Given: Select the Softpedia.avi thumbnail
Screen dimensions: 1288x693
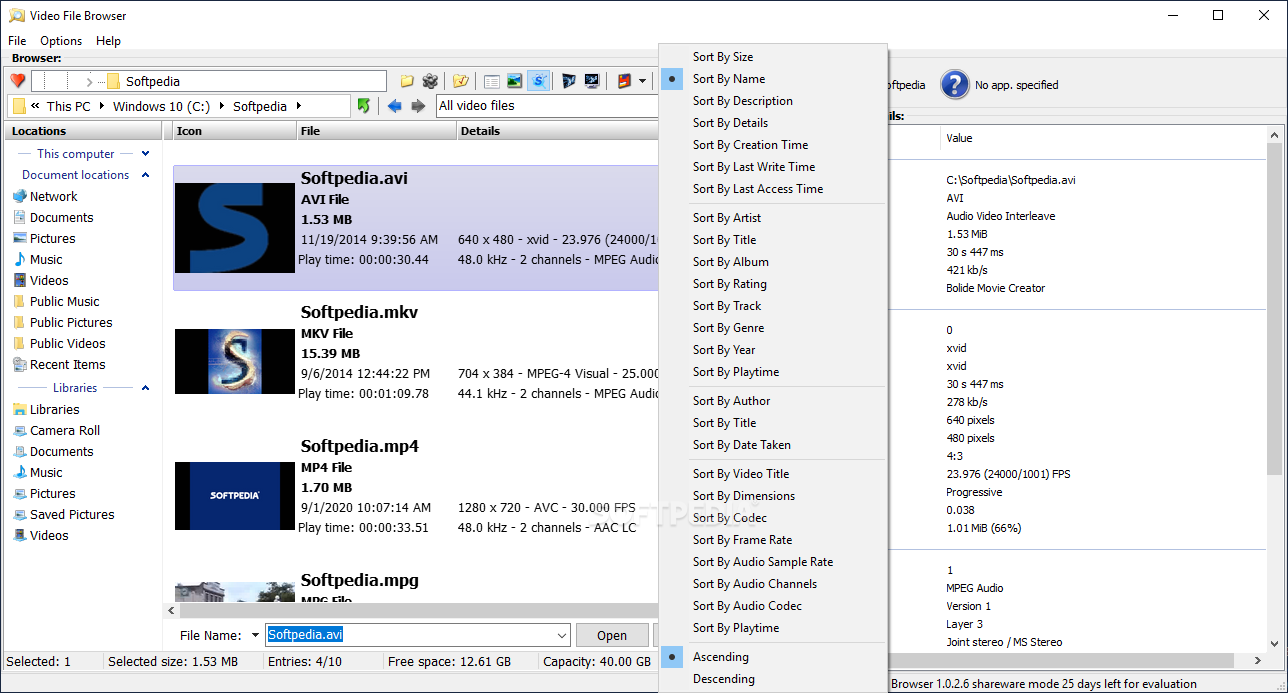Looking at the screenshot, I should 234,228.
